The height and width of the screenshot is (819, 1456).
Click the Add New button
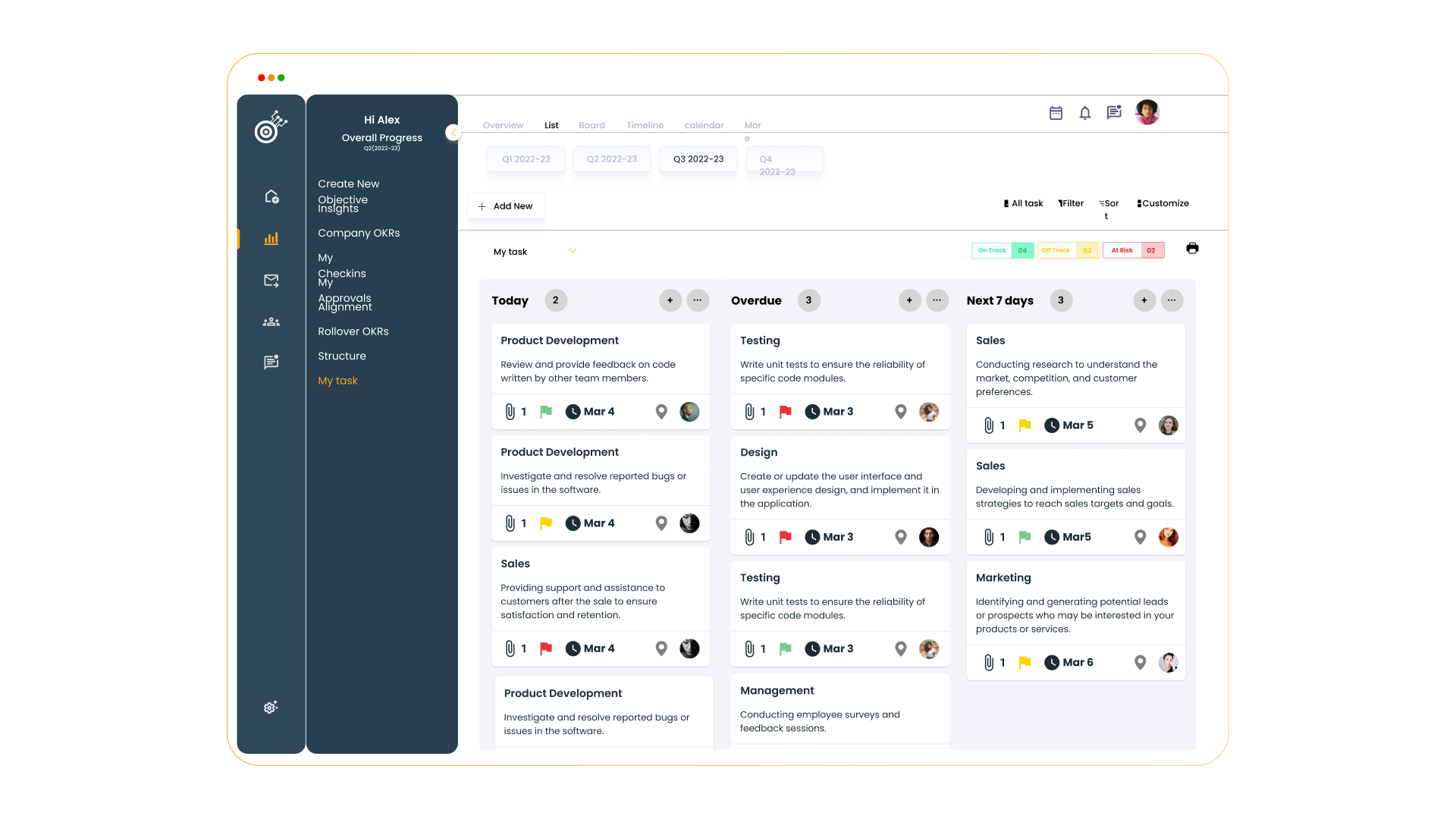point(506,206)
